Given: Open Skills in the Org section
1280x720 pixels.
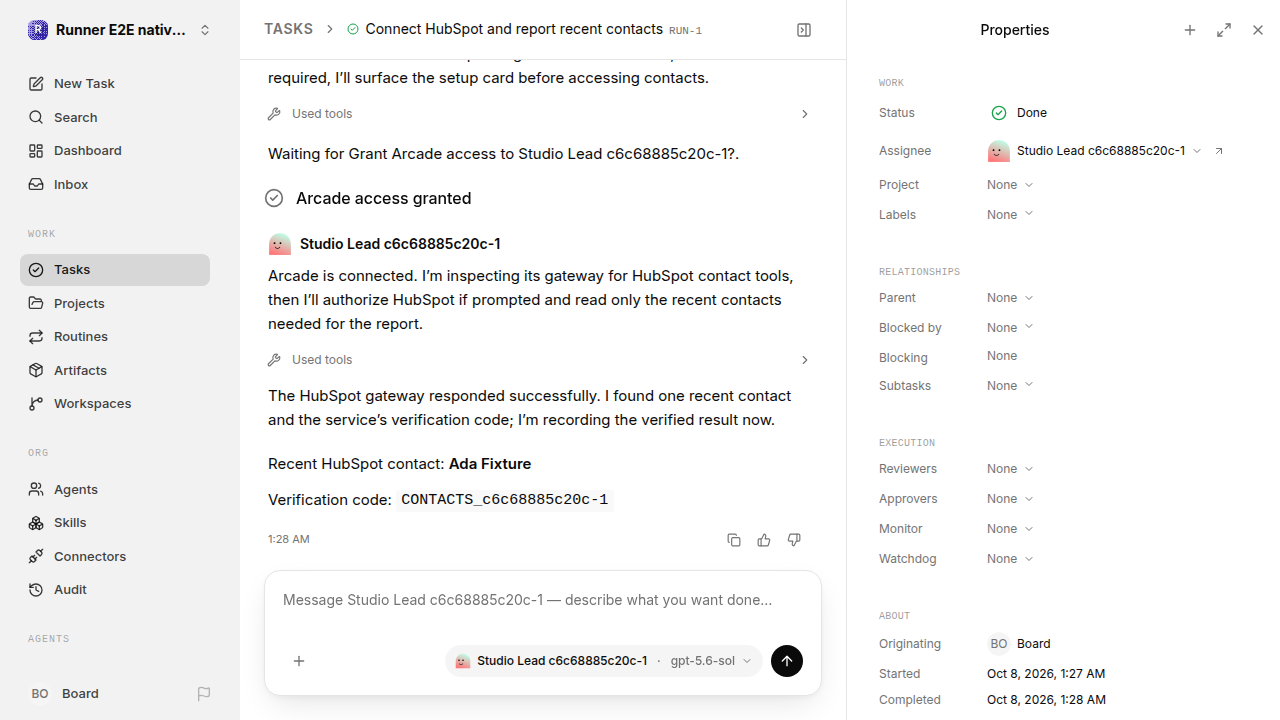Looking at the screenshot, I should click(115, 523).
